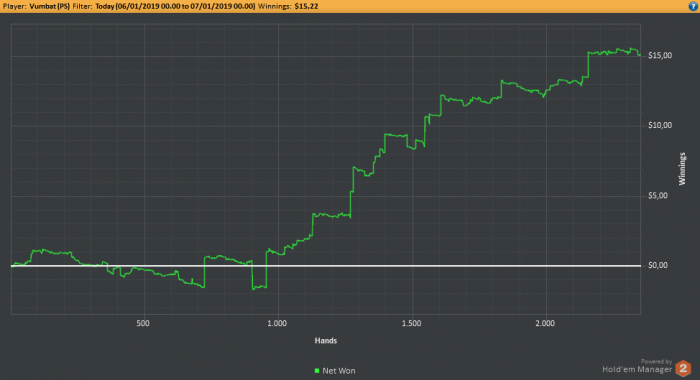Click the $15,00 y-axis label
Viewport: 700px width, 380px height.
[660, 55]
